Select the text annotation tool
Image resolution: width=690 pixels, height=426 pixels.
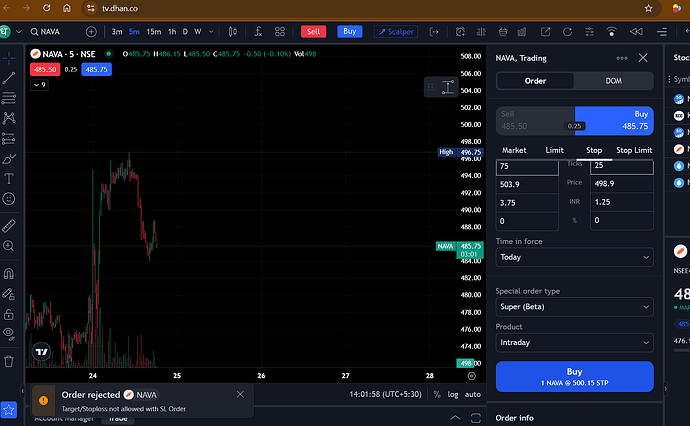click(x=8, y=179)
